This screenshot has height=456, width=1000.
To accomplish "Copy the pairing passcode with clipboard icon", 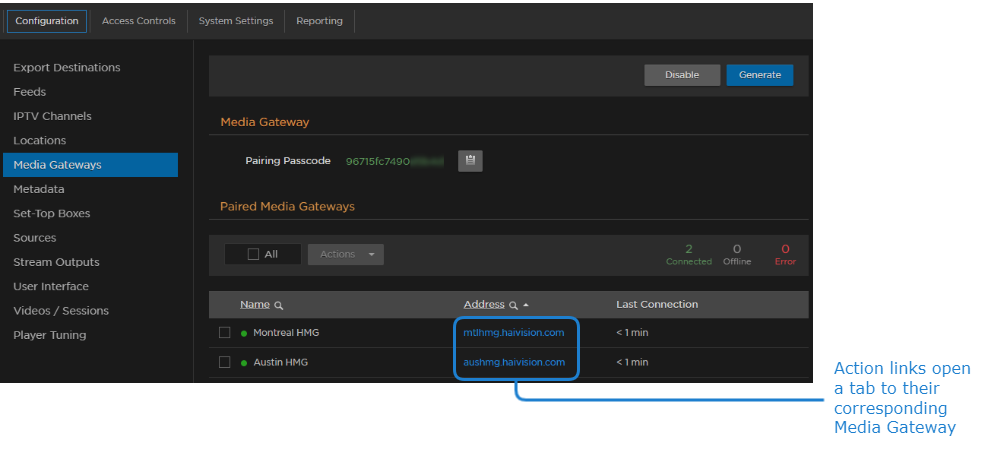I will (x=470, y=161).
